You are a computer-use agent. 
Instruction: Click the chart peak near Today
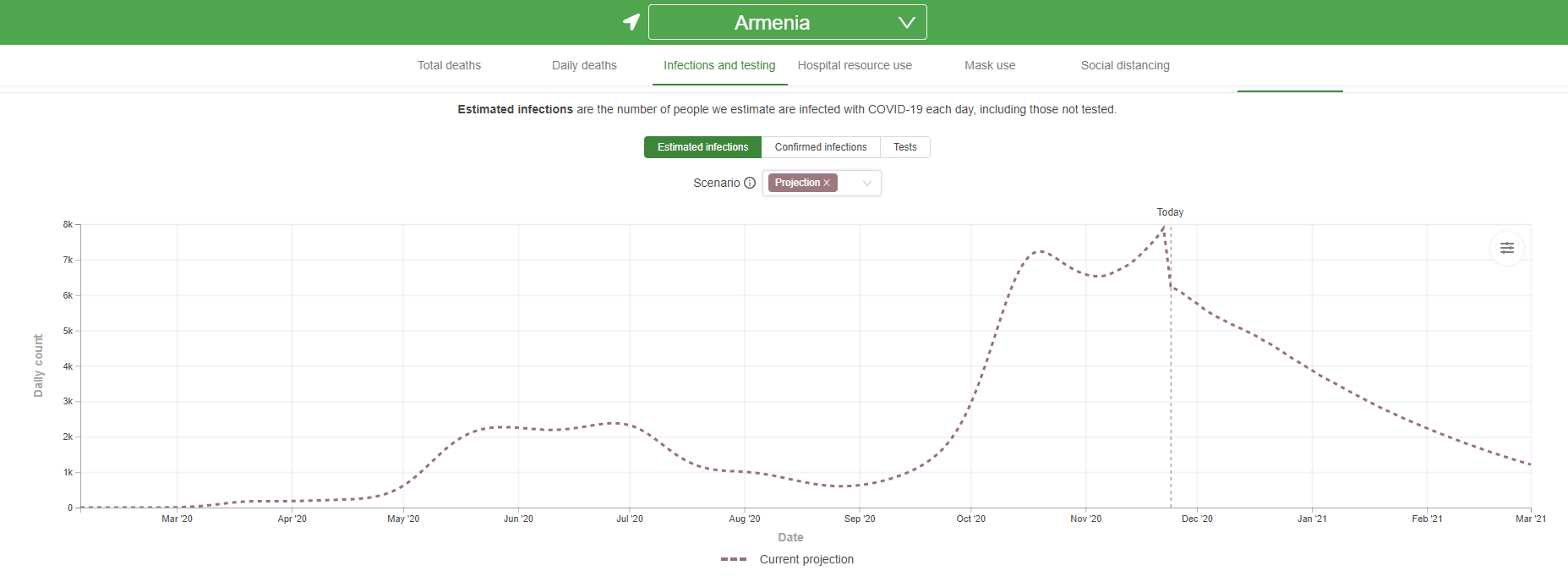[1164, 227]
